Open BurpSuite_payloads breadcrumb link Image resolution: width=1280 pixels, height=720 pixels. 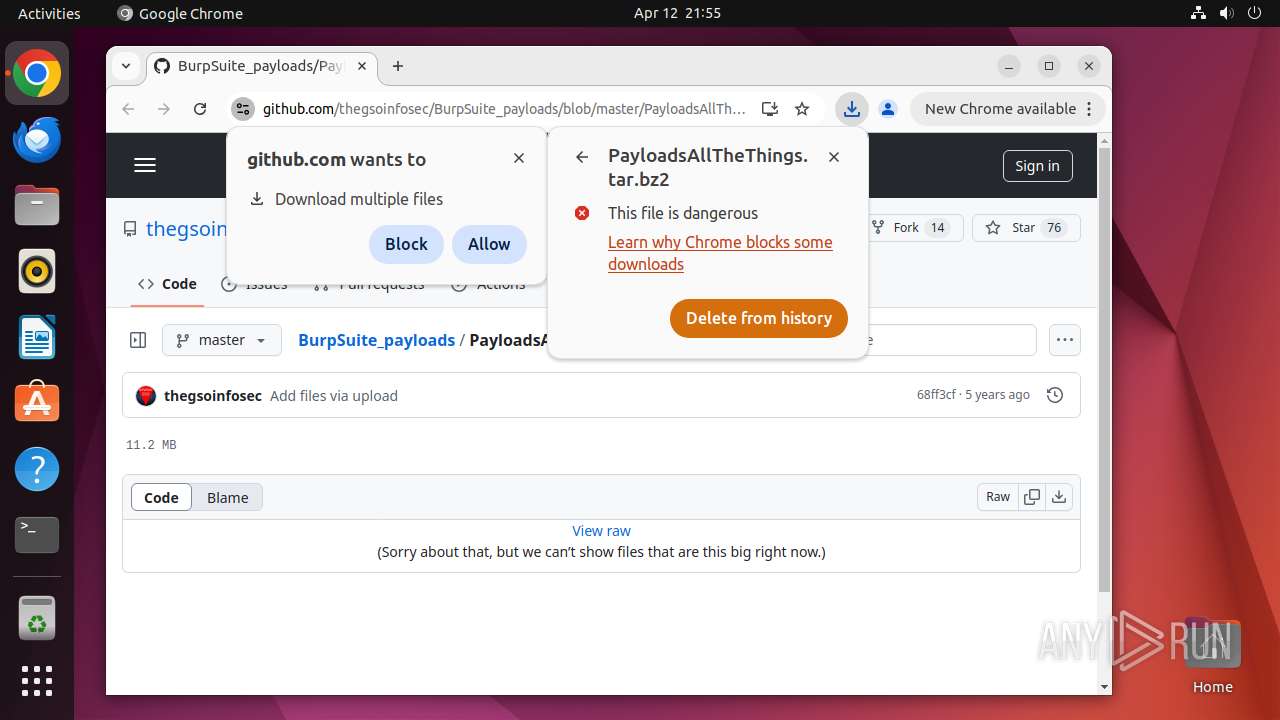click(376, 340)
